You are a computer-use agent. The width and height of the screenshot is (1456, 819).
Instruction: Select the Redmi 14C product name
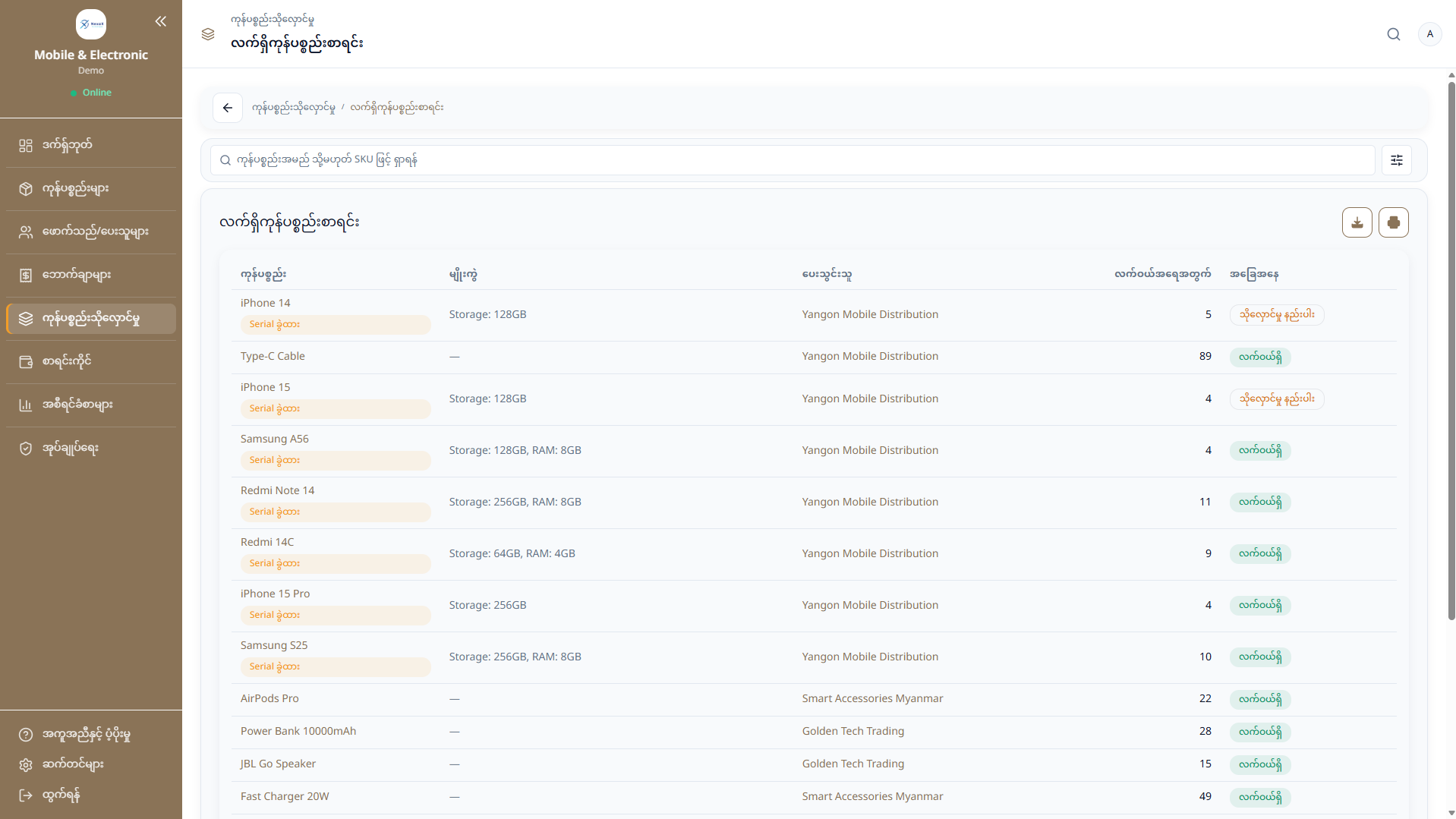pyautogui.click(x=267, y=542)
